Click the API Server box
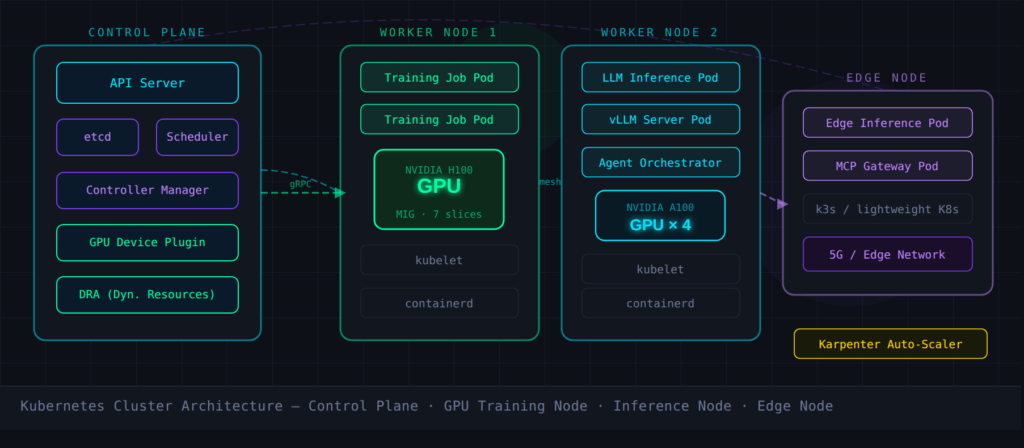 [147, 83]
